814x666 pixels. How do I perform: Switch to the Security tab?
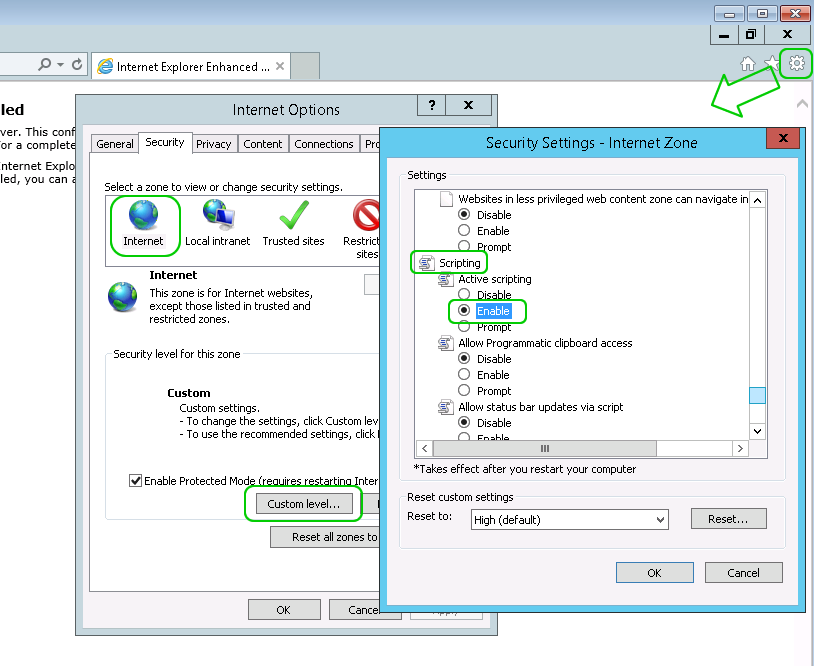coord(165,142)
